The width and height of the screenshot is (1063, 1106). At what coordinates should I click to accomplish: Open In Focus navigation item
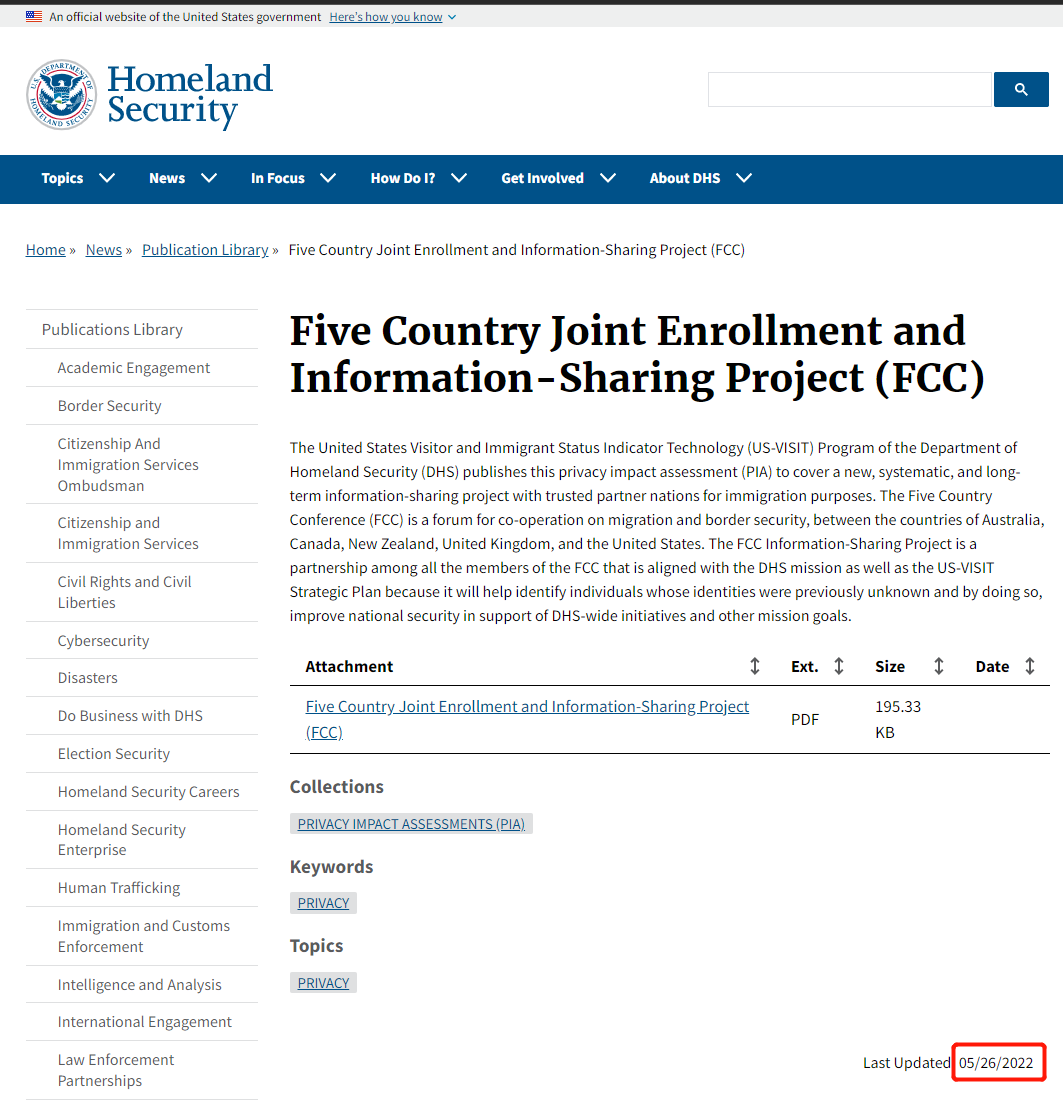click(x=278, y=178)
